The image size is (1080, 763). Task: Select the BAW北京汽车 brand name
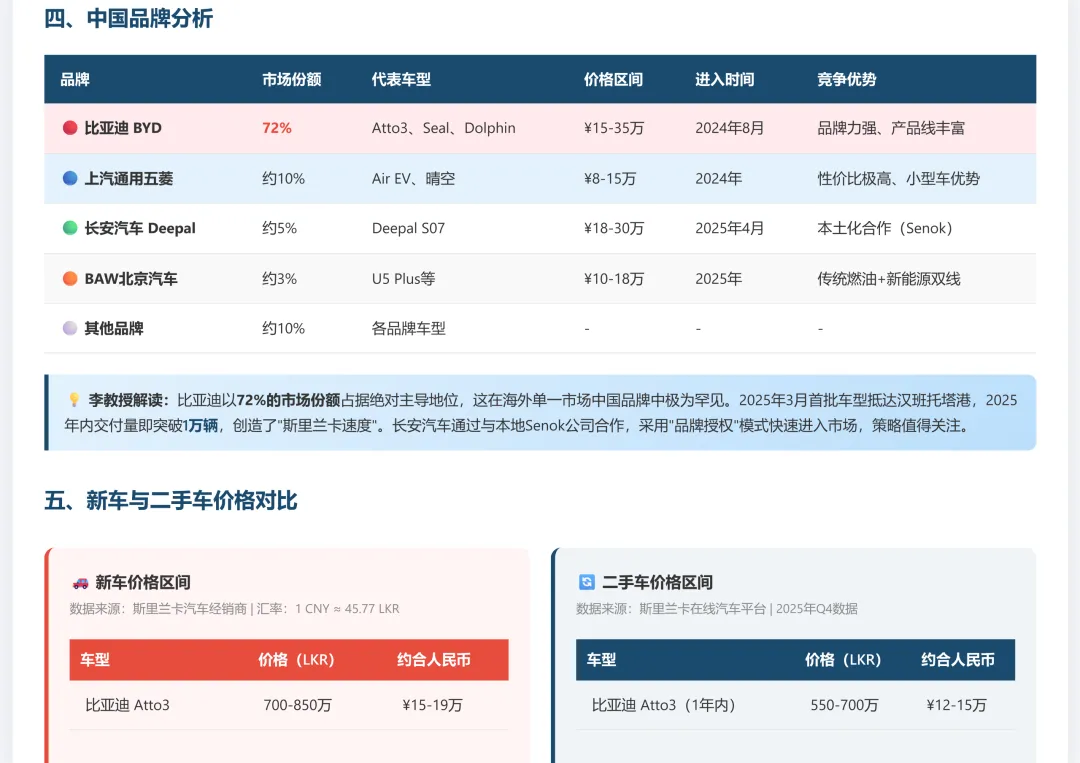coord(131,278)
